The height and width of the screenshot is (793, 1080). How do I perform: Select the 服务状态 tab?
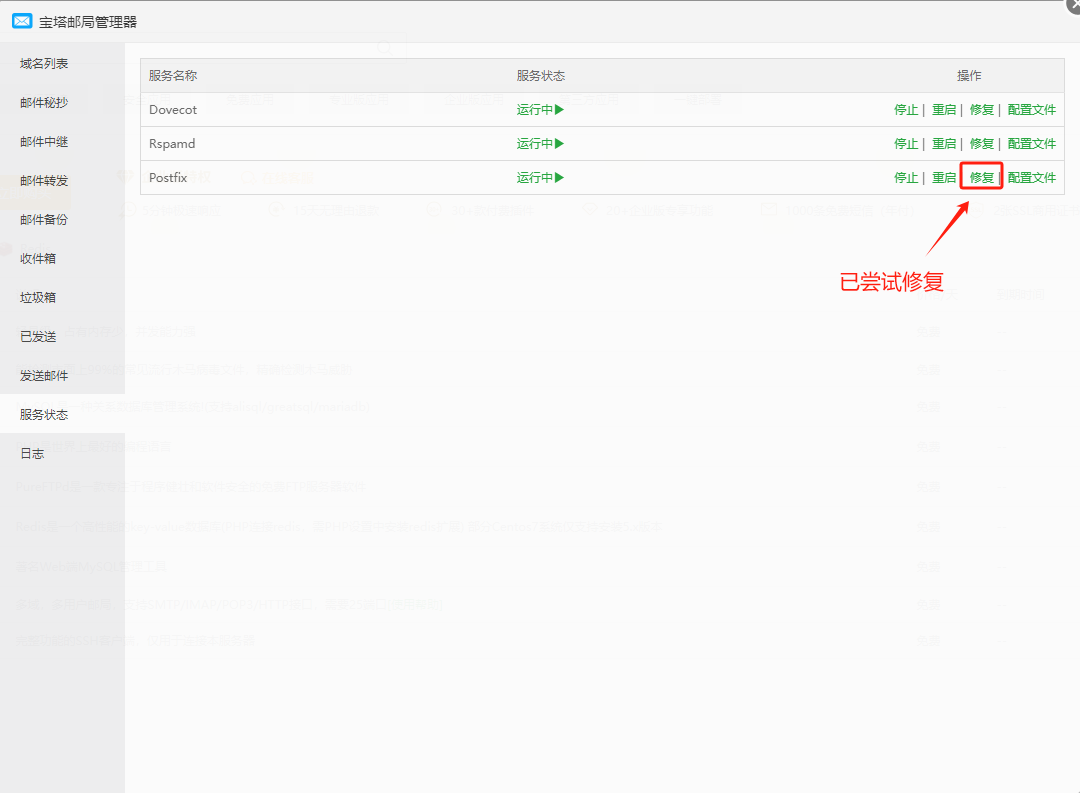pyautogui.click(x=44, y=414)
